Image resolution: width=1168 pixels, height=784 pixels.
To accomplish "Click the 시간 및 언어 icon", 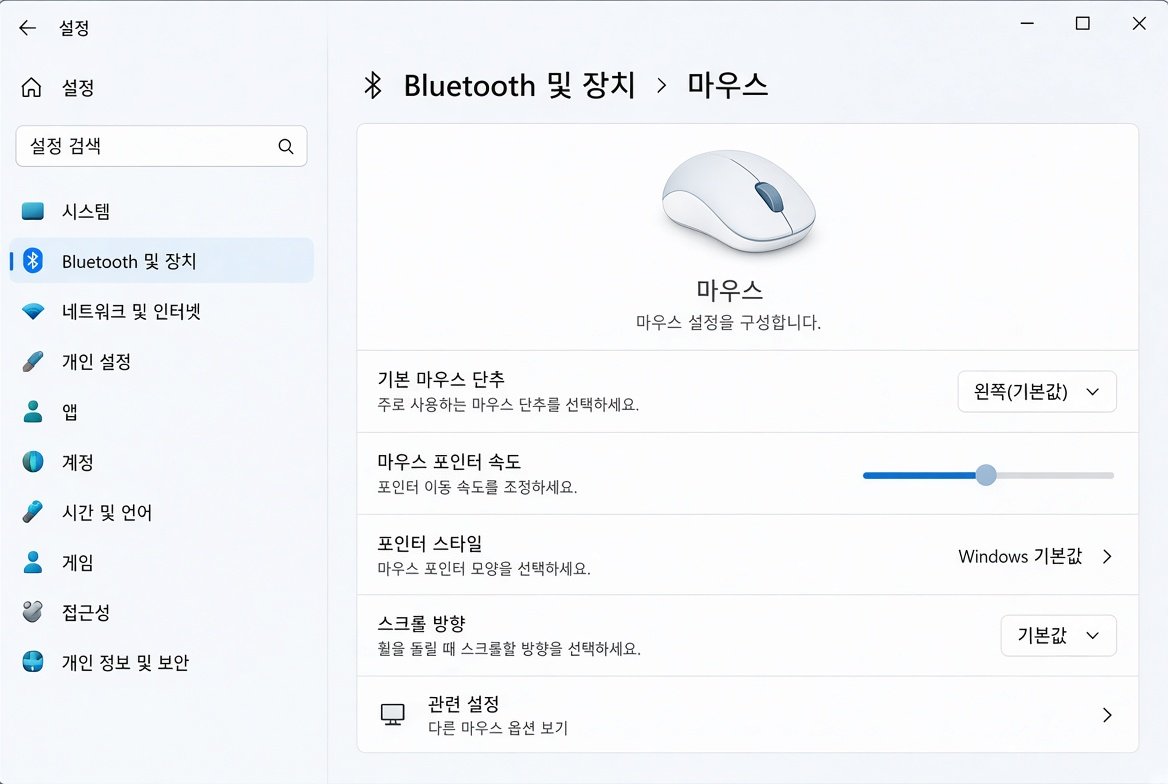I will 33,511.
